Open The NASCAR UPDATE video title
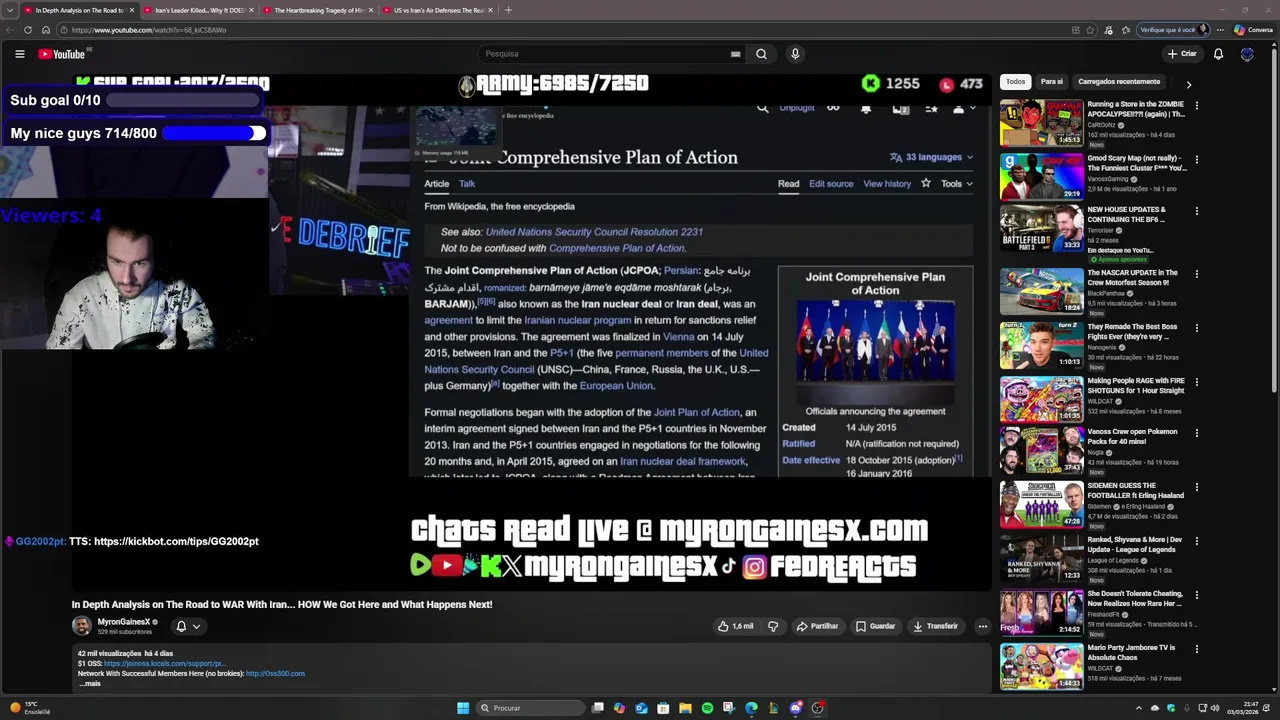1280x720 pixels. pyautogui.click(x=1132, y=277)
